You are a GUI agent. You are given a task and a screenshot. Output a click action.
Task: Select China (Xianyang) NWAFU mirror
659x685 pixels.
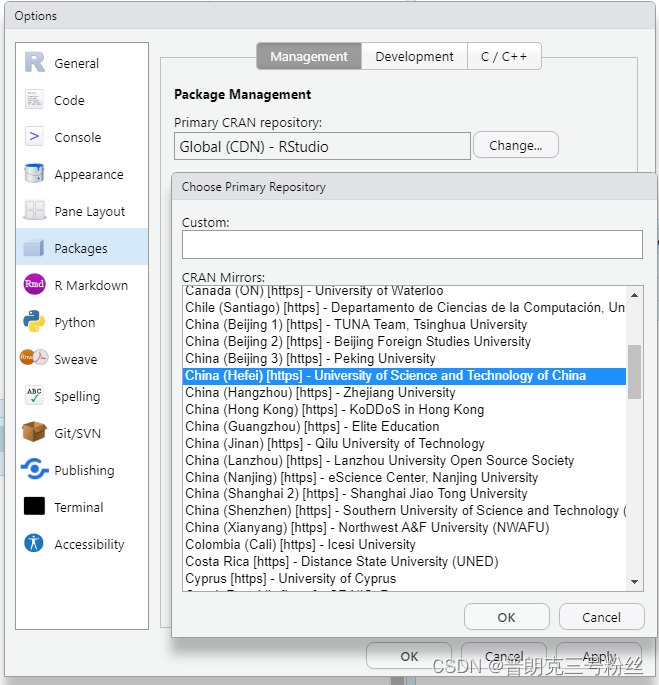pyautogui.click(x=404, y=528)
